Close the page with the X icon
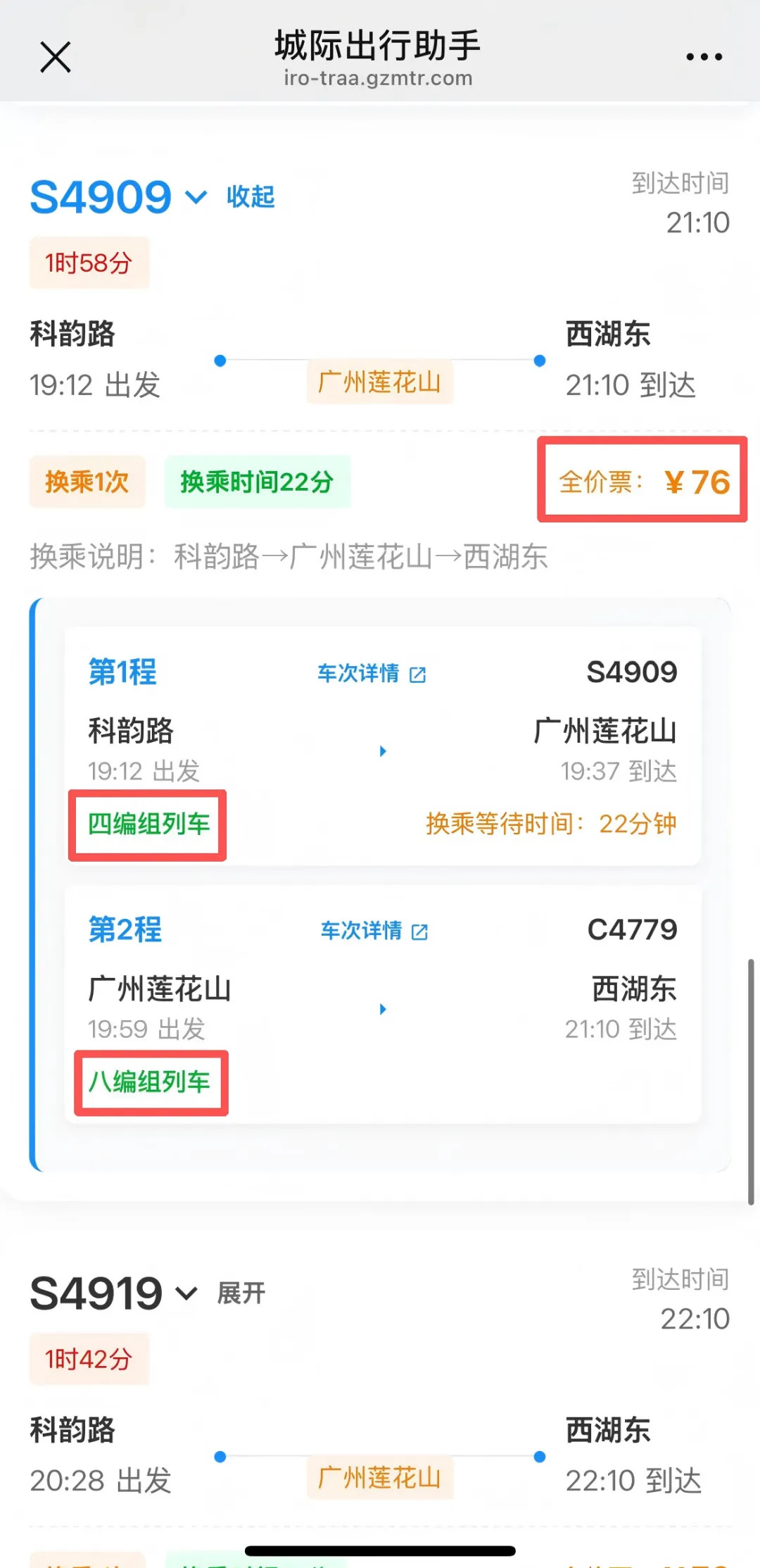This screenshot has height=1568, width=760. pos(56,57)
